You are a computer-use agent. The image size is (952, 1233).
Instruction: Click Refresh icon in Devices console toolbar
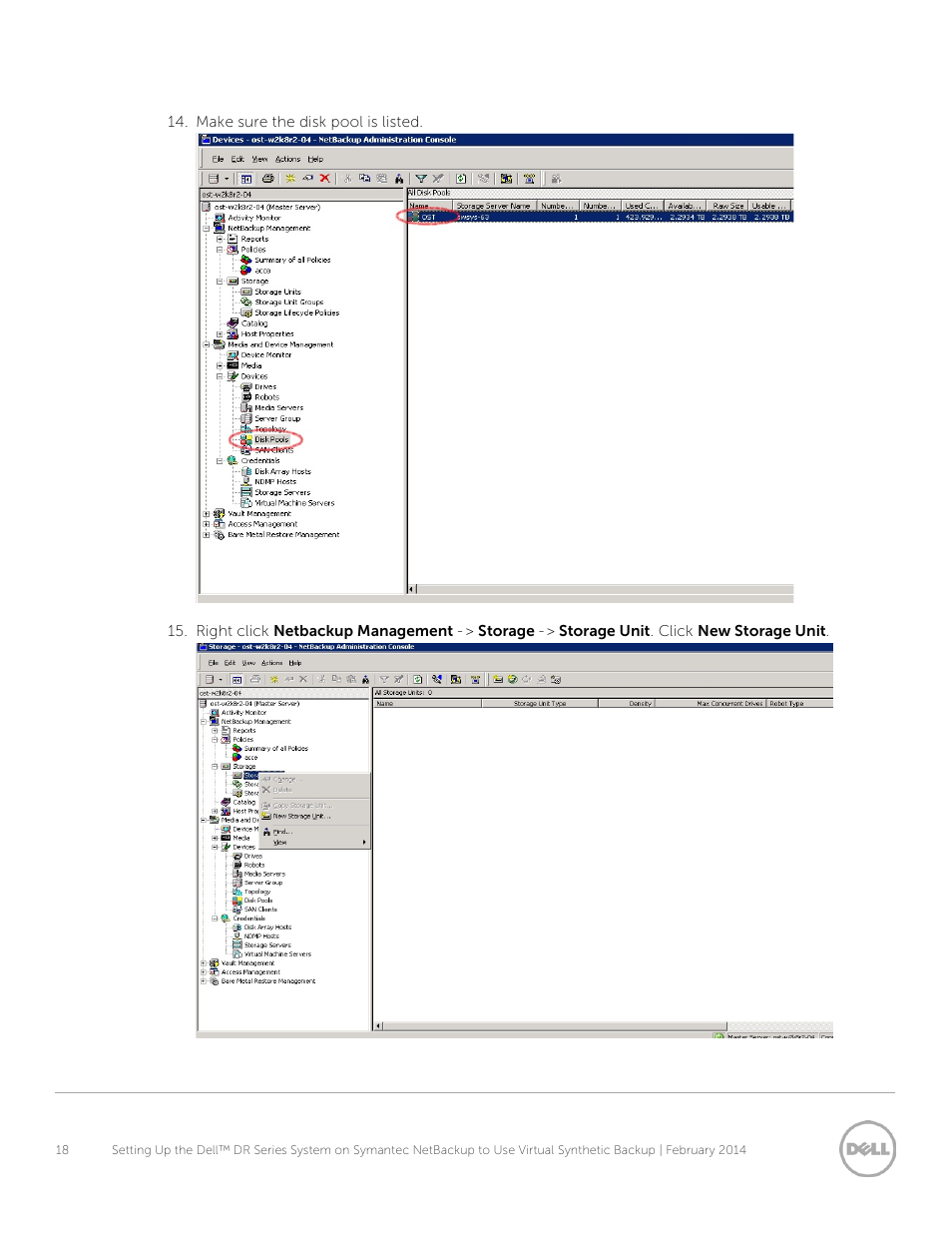pos(461,179)
